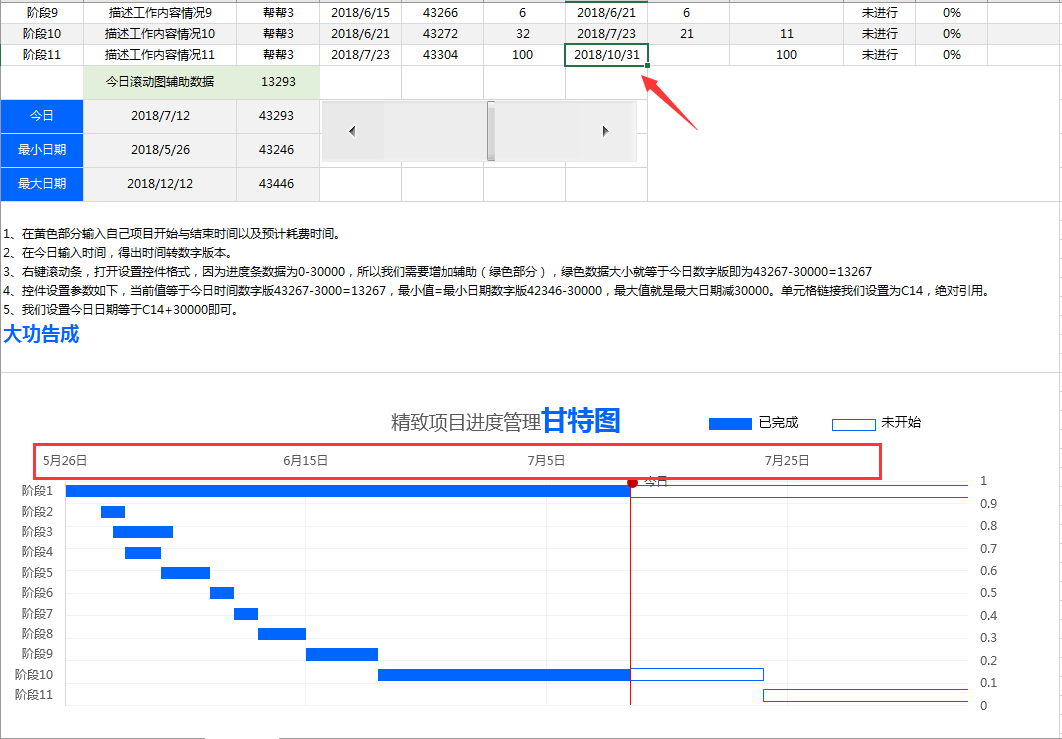Click the chart title 精致项目进度管理甘特图
The height and width of the screenshot is (739, 1062).
point(505,422)
